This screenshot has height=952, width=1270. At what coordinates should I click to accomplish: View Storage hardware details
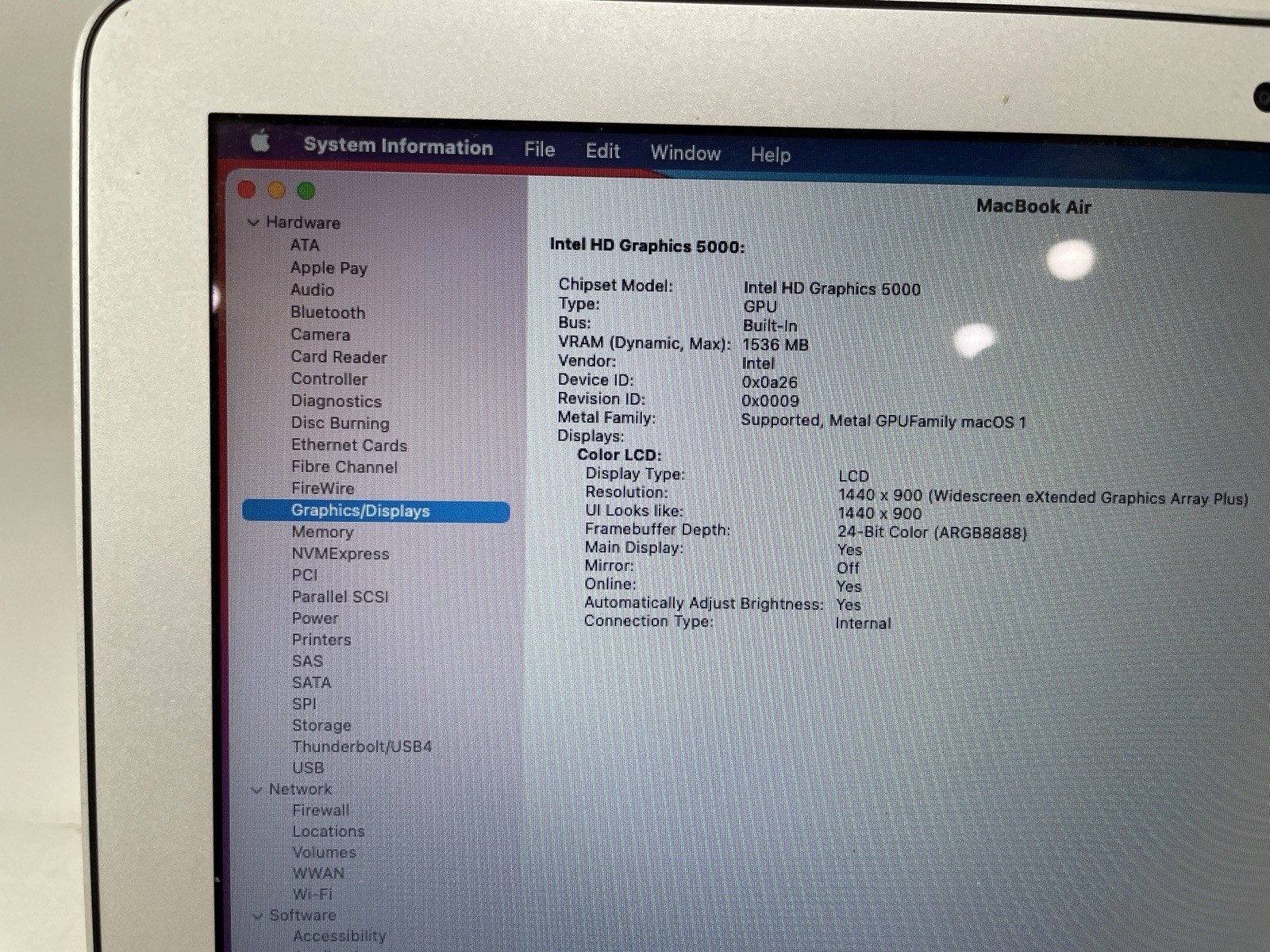tap(321, 725)
